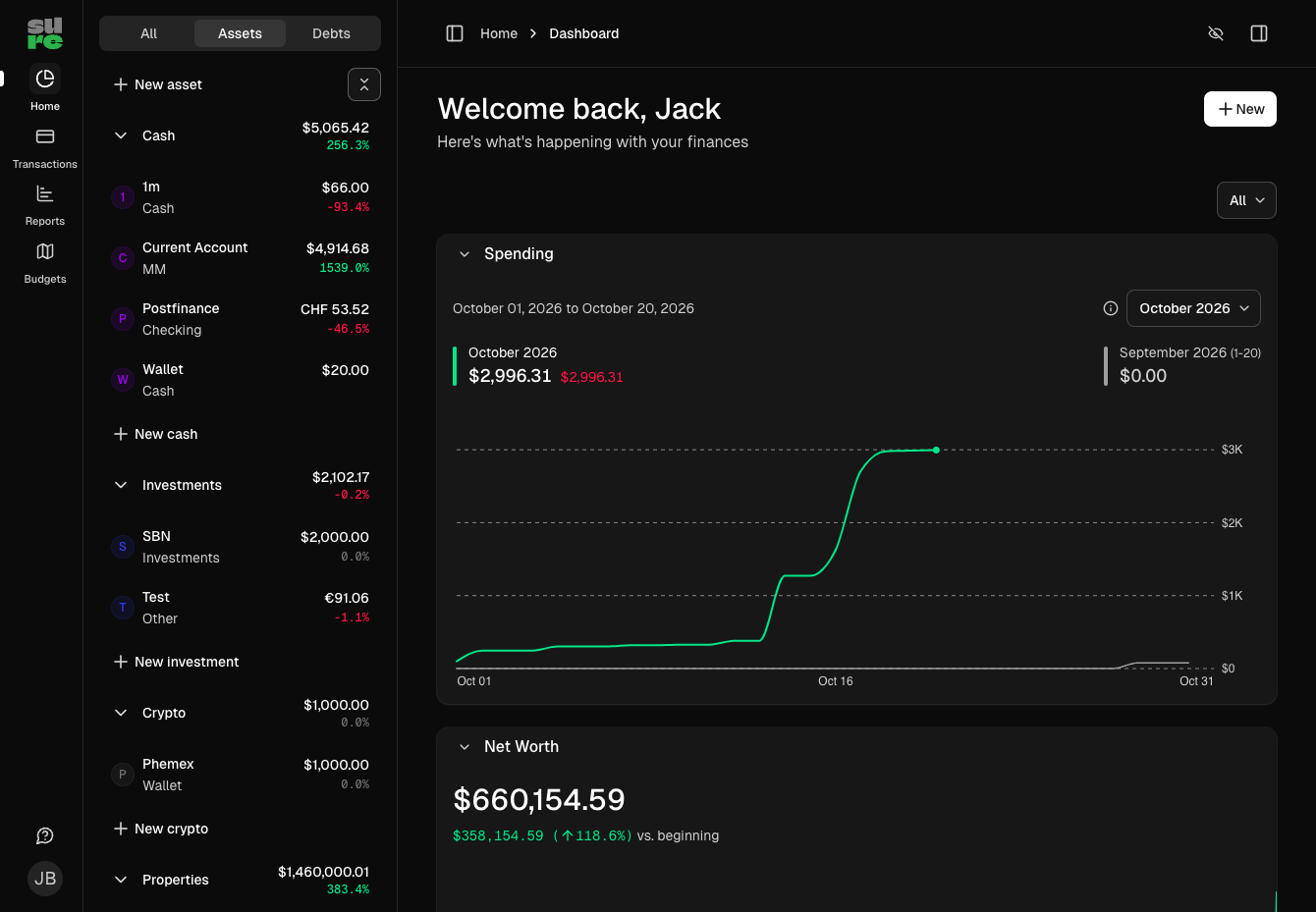
Task: Open the help chat icon
Action: pos(45,835)
